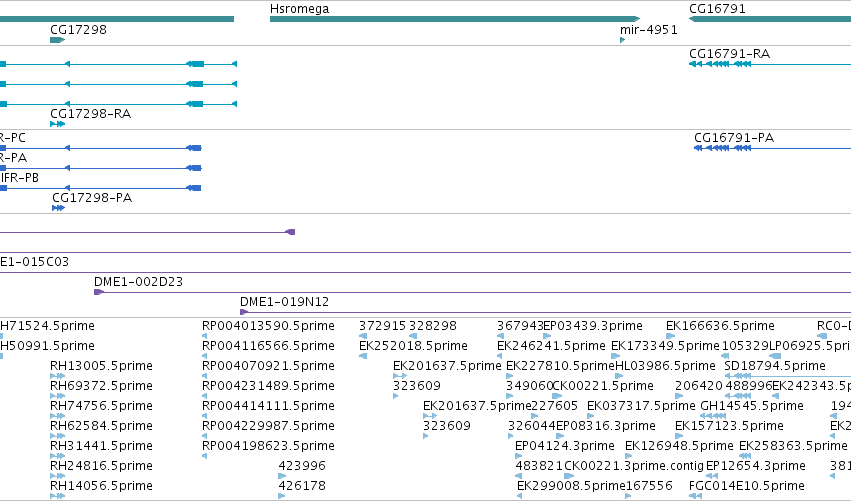Select the EK252018.5prime EST label
Screen dimensions: 851x501
coord(413,346)
